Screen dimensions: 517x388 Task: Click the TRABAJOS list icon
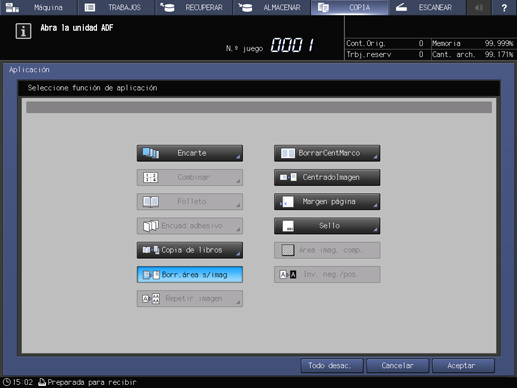click(90, 7)
